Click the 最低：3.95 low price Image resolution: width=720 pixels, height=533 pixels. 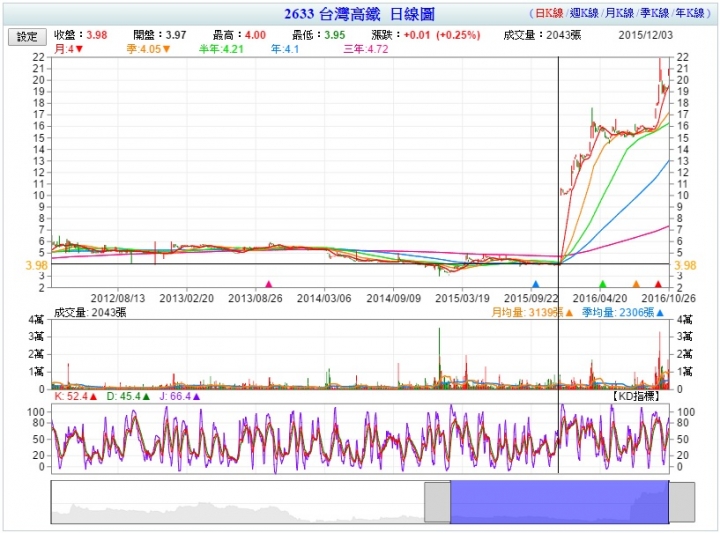[319, 35]
